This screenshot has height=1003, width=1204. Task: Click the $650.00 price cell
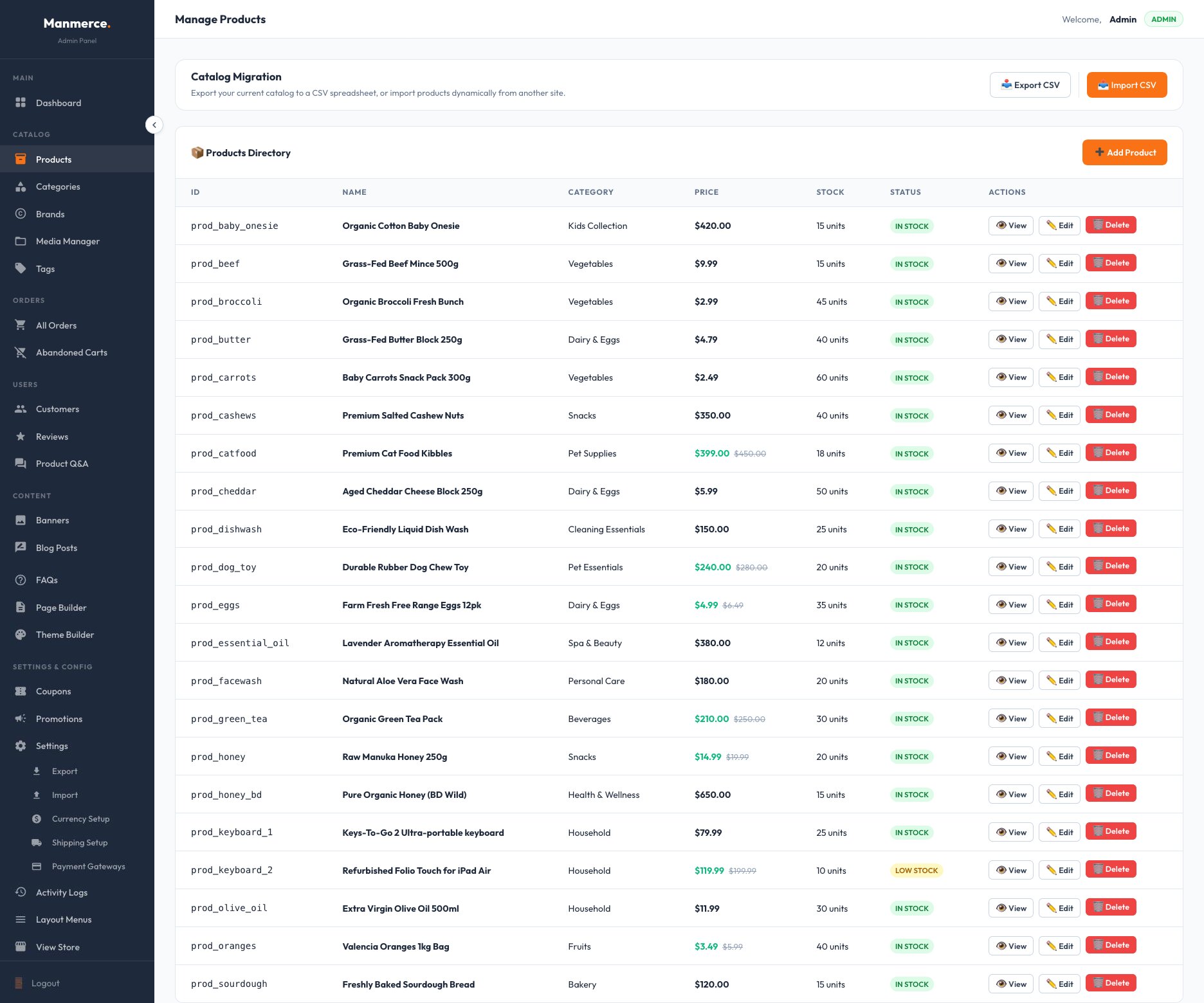pos(713,795)
